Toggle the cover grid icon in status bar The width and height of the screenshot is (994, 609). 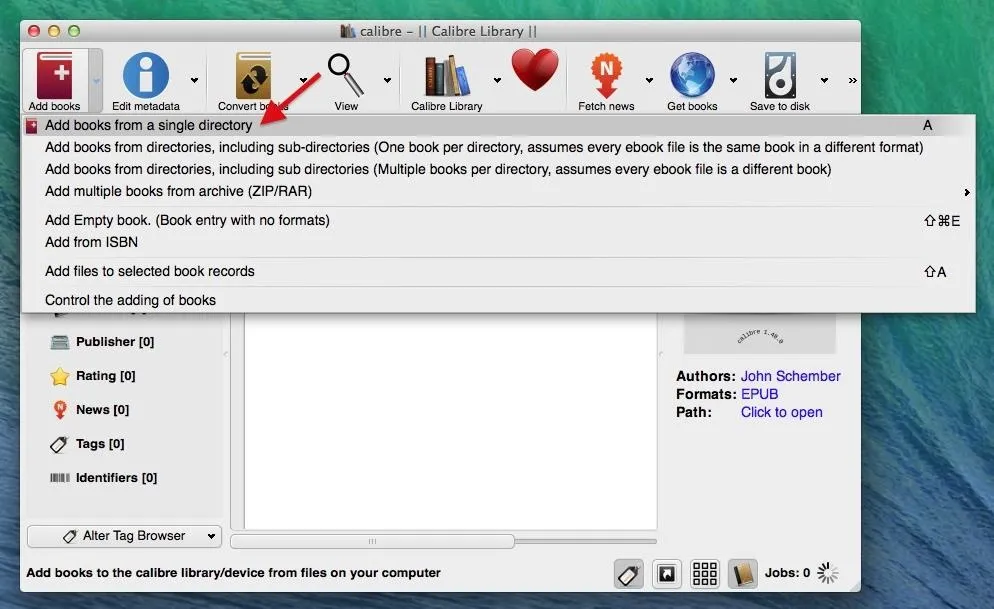click(x=705, y=574)
